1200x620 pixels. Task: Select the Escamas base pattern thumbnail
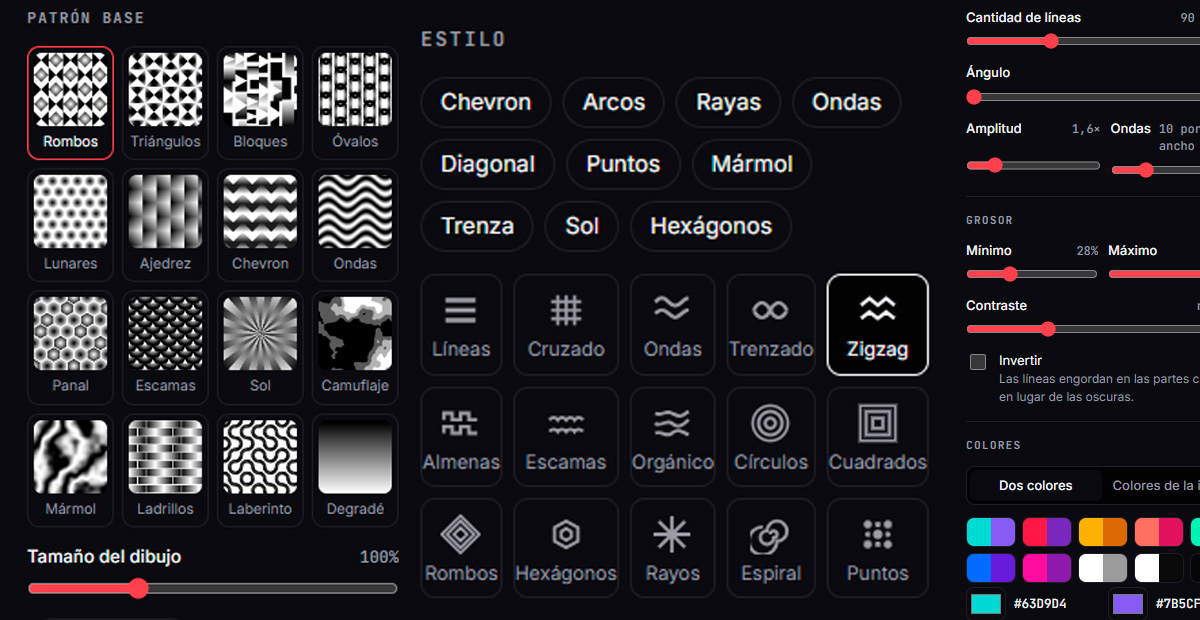tap(165, 347)
